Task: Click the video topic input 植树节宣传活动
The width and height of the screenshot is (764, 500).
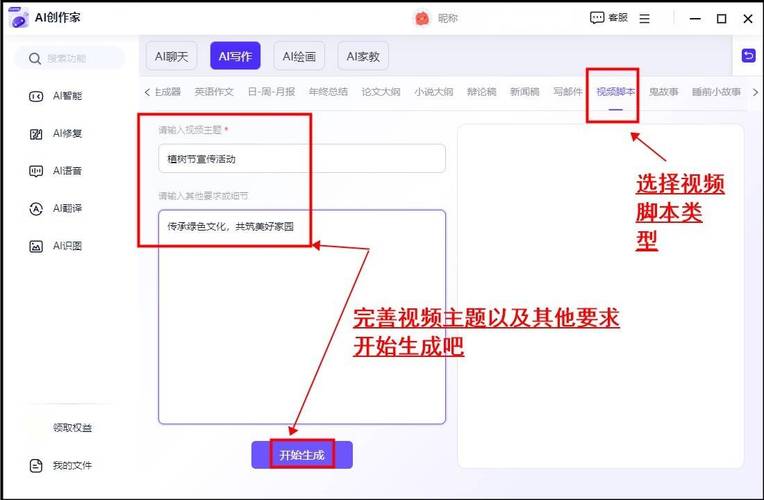Action: [302, 158]
